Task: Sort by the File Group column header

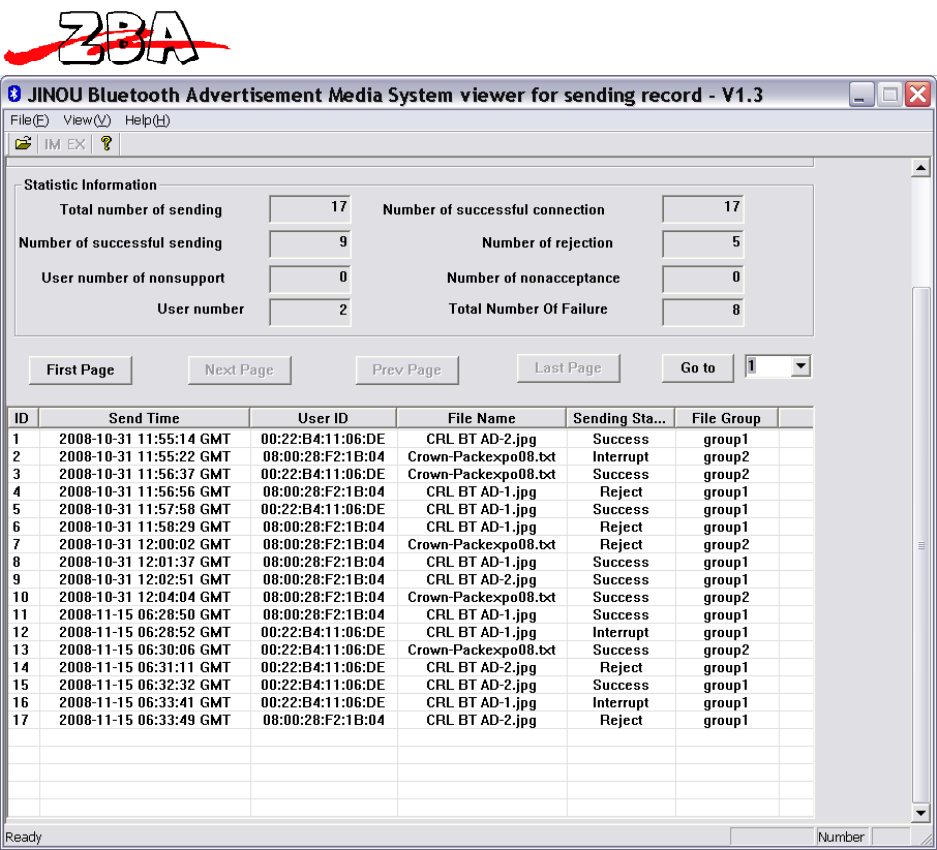Action: tap(727, 418)
